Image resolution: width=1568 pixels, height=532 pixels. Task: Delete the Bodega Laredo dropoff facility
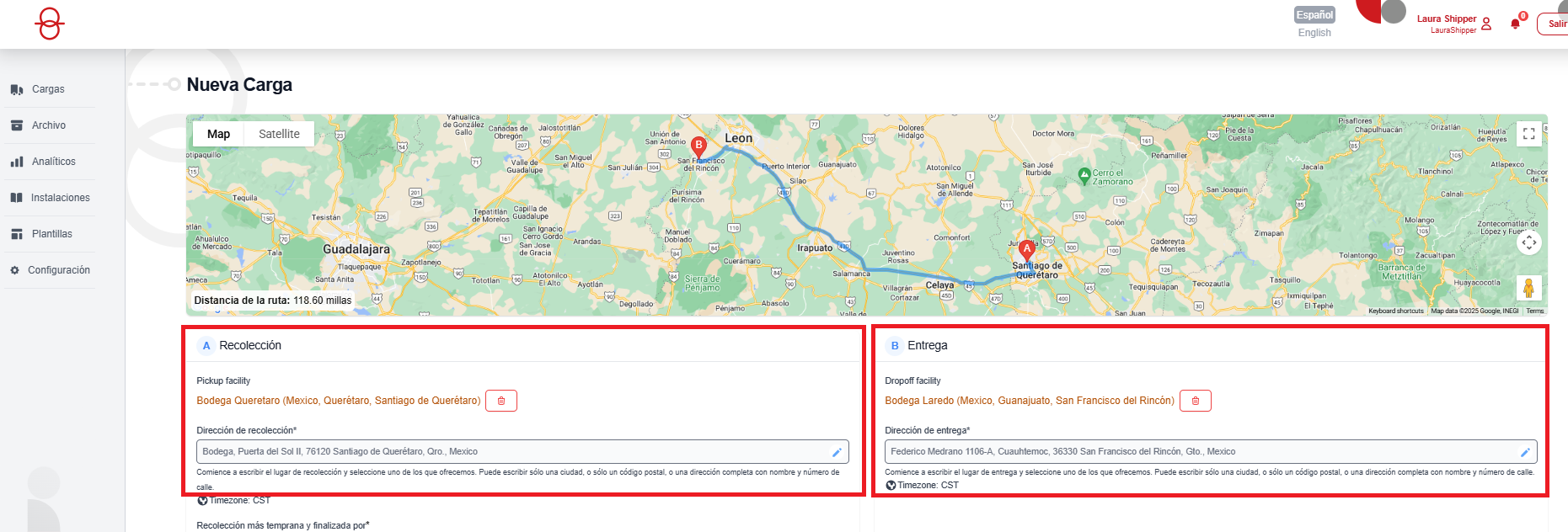(1195, 401)
